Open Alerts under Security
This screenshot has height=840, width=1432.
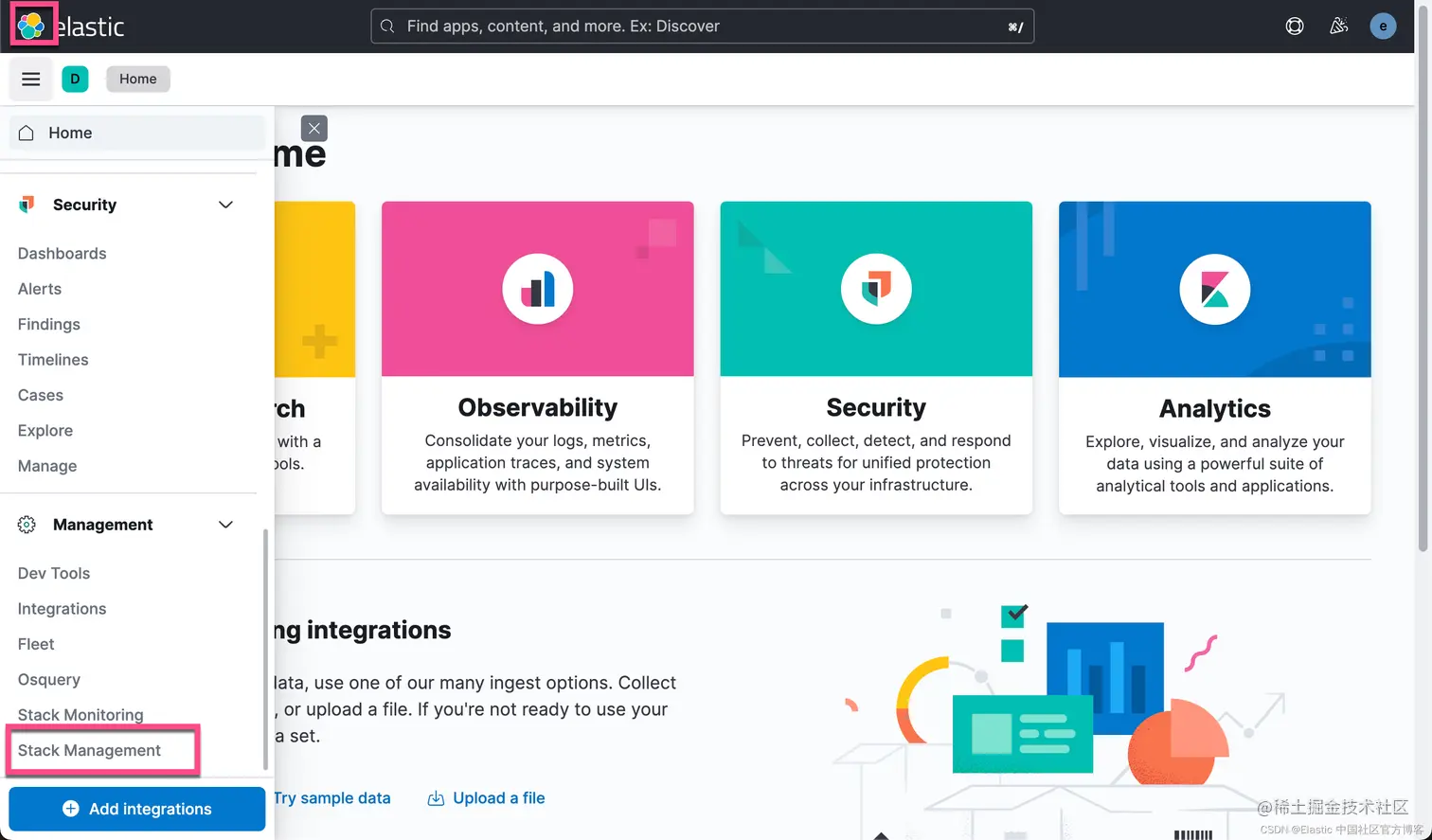40,289
